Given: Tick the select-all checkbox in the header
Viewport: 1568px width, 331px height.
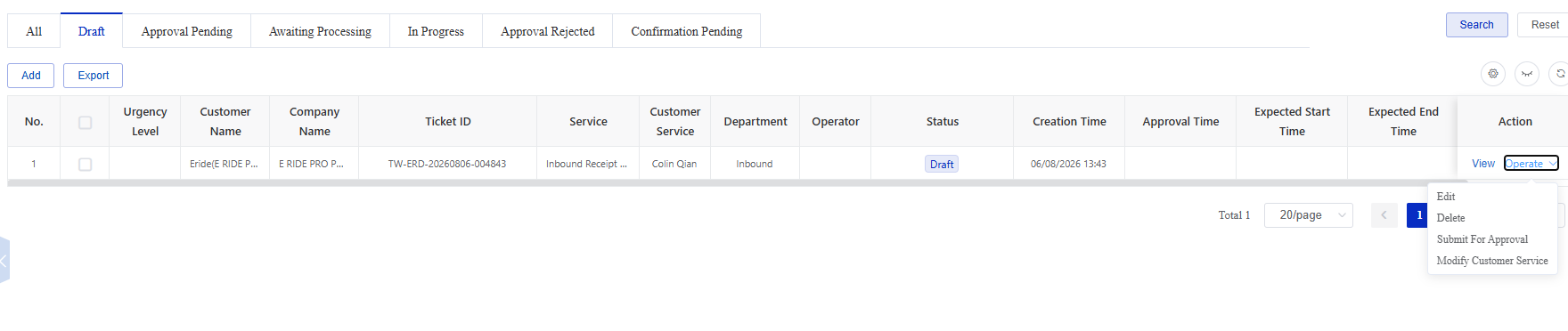Looking at the screenshot, I should (x=85, y=122).
